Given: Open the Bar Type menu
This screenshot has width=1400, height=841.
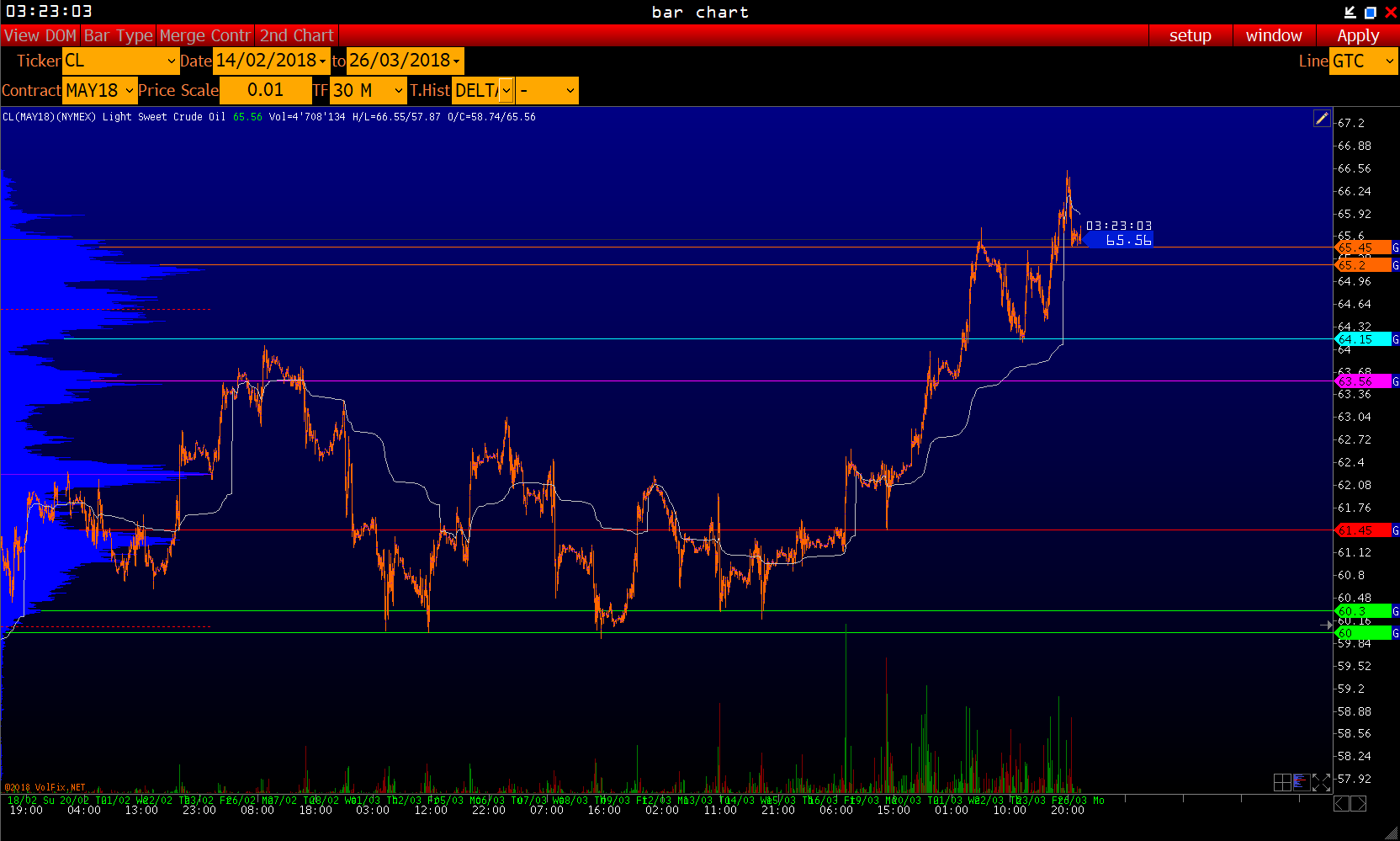Looking at the screenshot, I should 118,35.
